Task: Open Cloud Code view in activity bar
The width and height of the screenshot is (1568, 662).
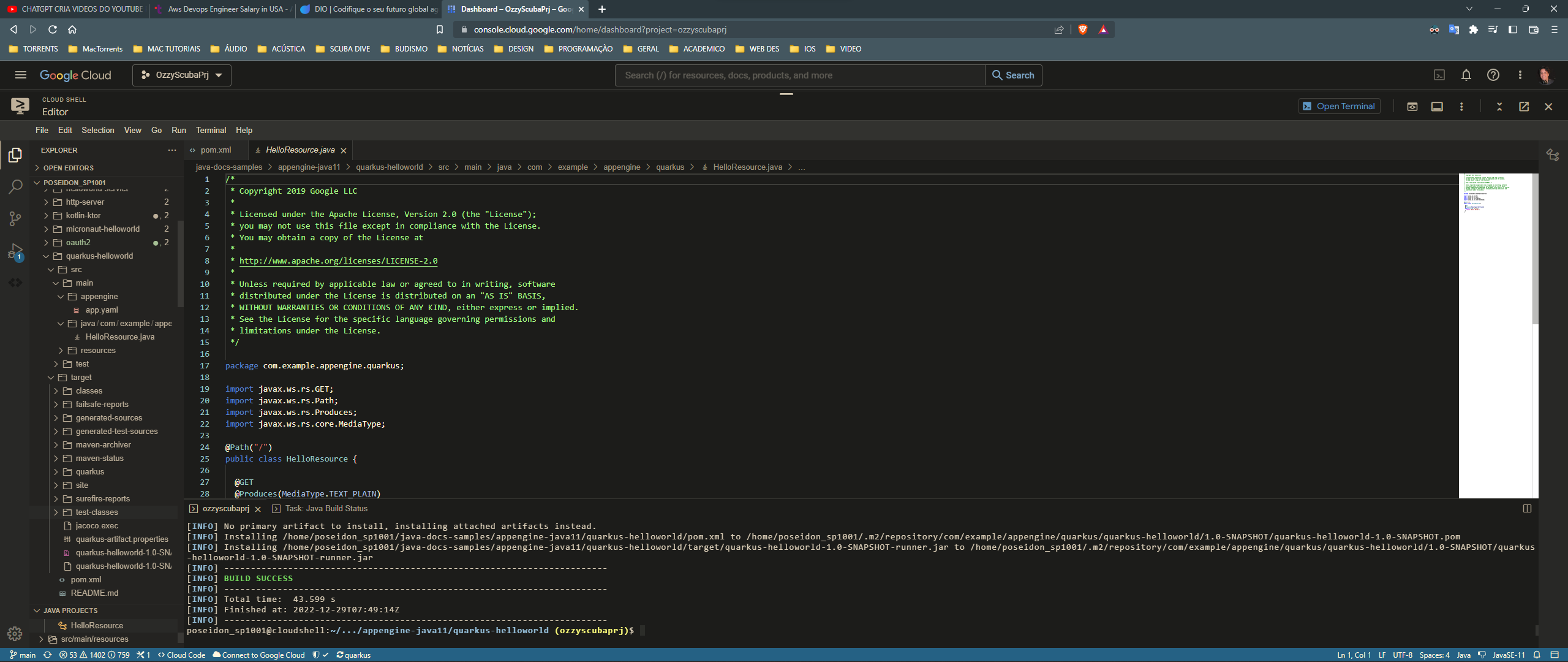Action: 15,283
